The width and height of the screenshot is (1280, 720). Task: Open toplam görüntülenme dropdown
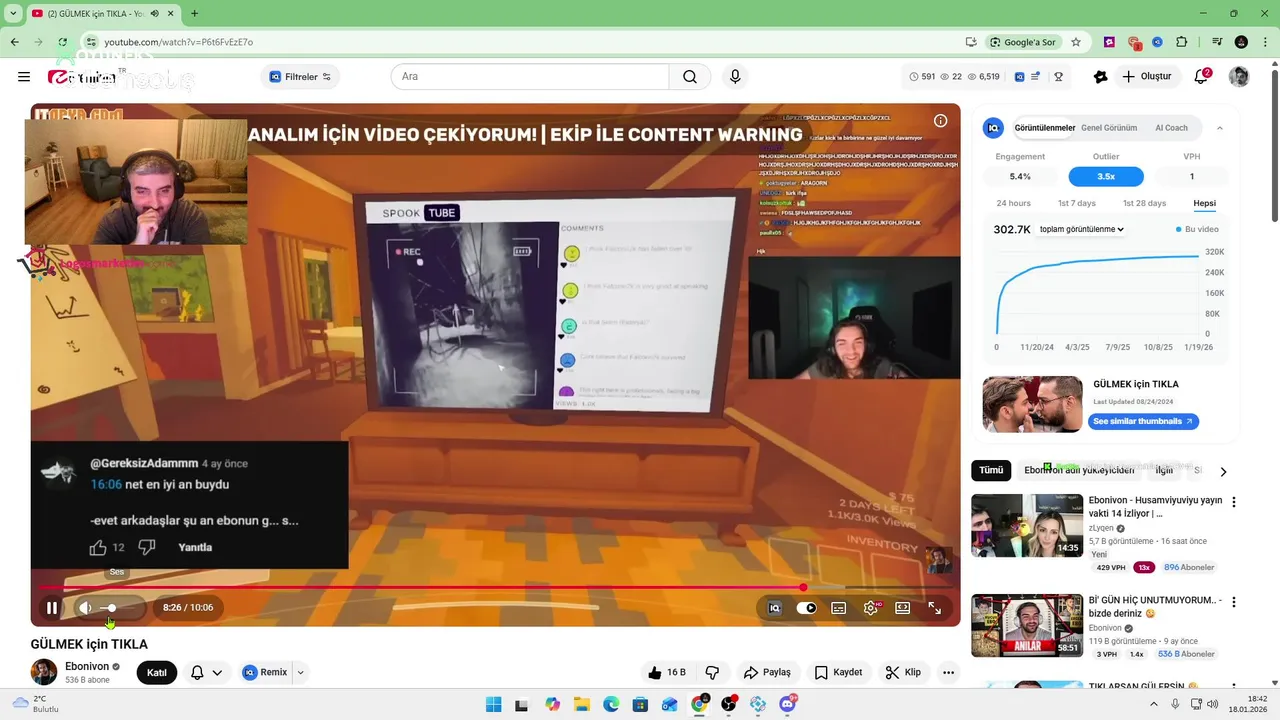tap(1082, 229)
